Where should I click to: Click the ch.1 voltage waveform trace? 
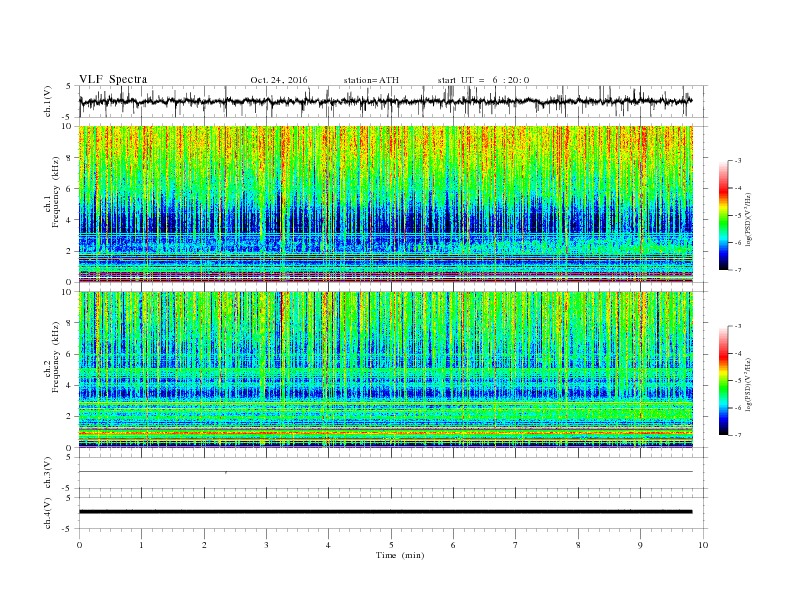pyautogui.click(x=385, y=101)
